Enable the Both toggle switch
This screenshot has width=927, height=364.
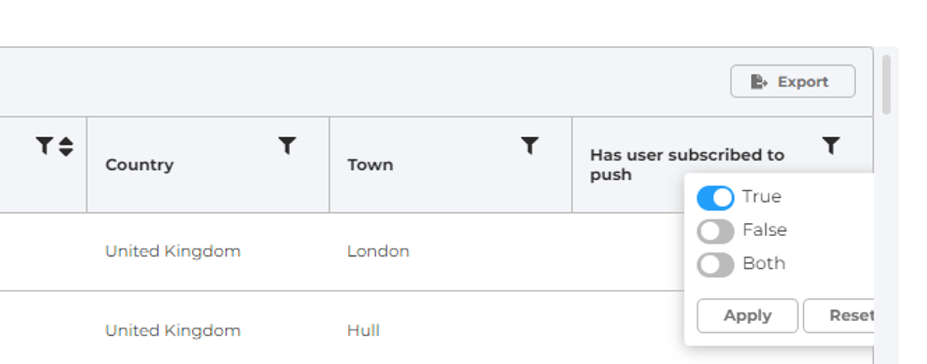coord(715,265)
